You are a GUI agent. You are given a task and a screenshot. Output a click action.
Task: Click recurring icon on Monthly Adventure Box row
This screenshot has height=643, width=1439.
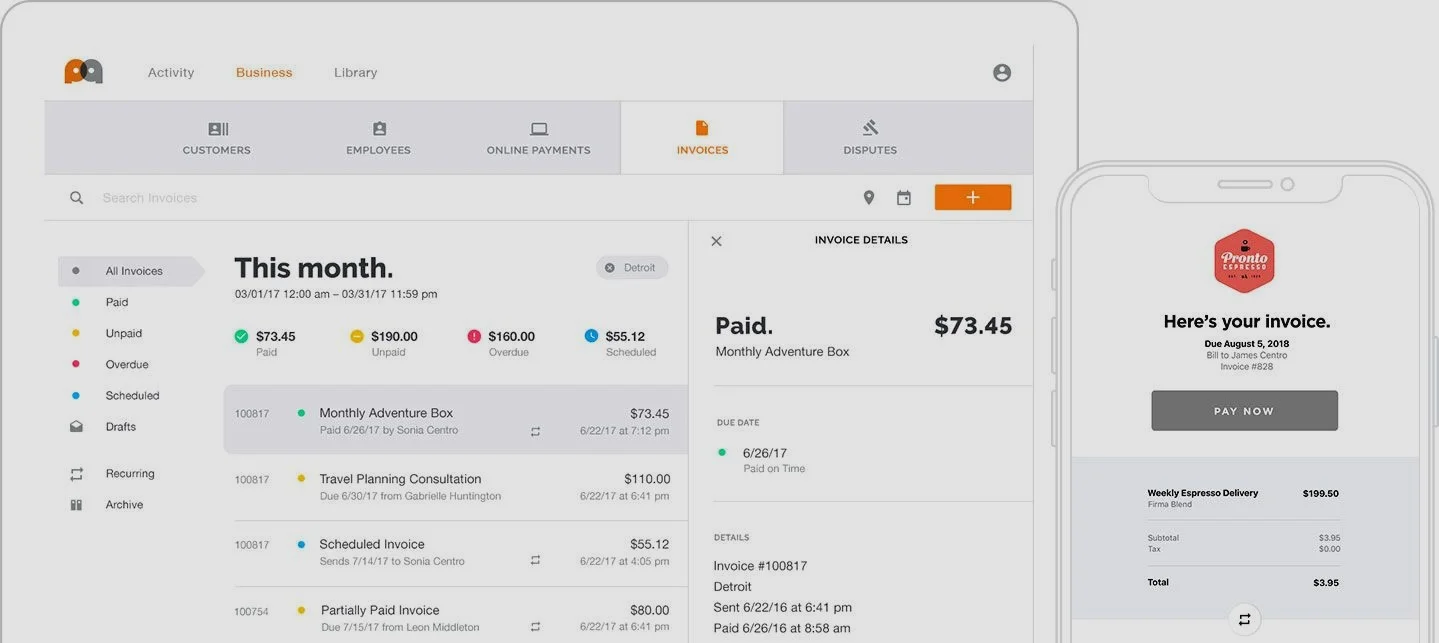coord(535,431)
